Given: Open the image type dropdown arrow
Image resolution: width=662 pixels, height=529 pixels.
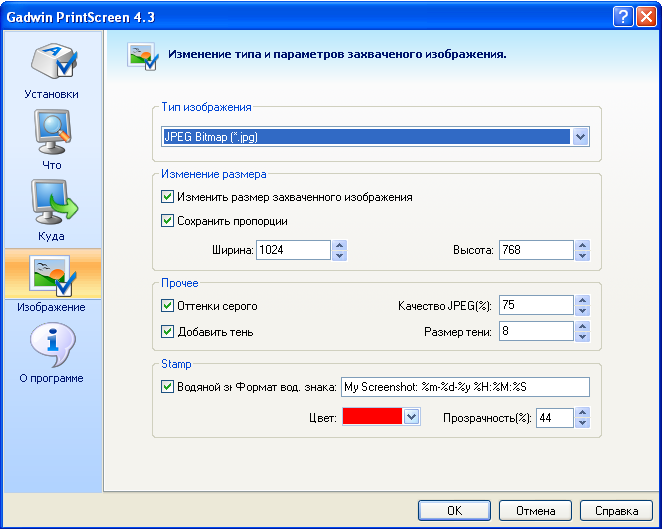Looking at the screenshot, I should coord(581,137).
